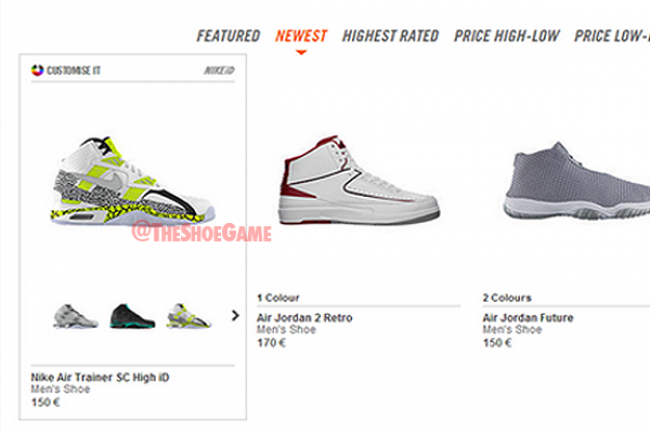Open the Nike Air Trainer SC High image

click(133, 181)
